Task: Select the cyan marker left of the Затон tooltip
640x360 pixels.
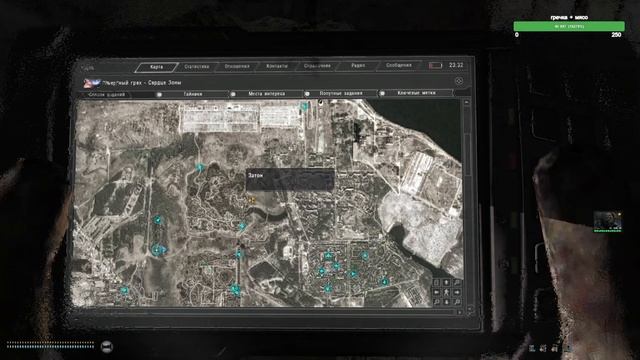Action: pyautogui.click(x=200, y=167)
